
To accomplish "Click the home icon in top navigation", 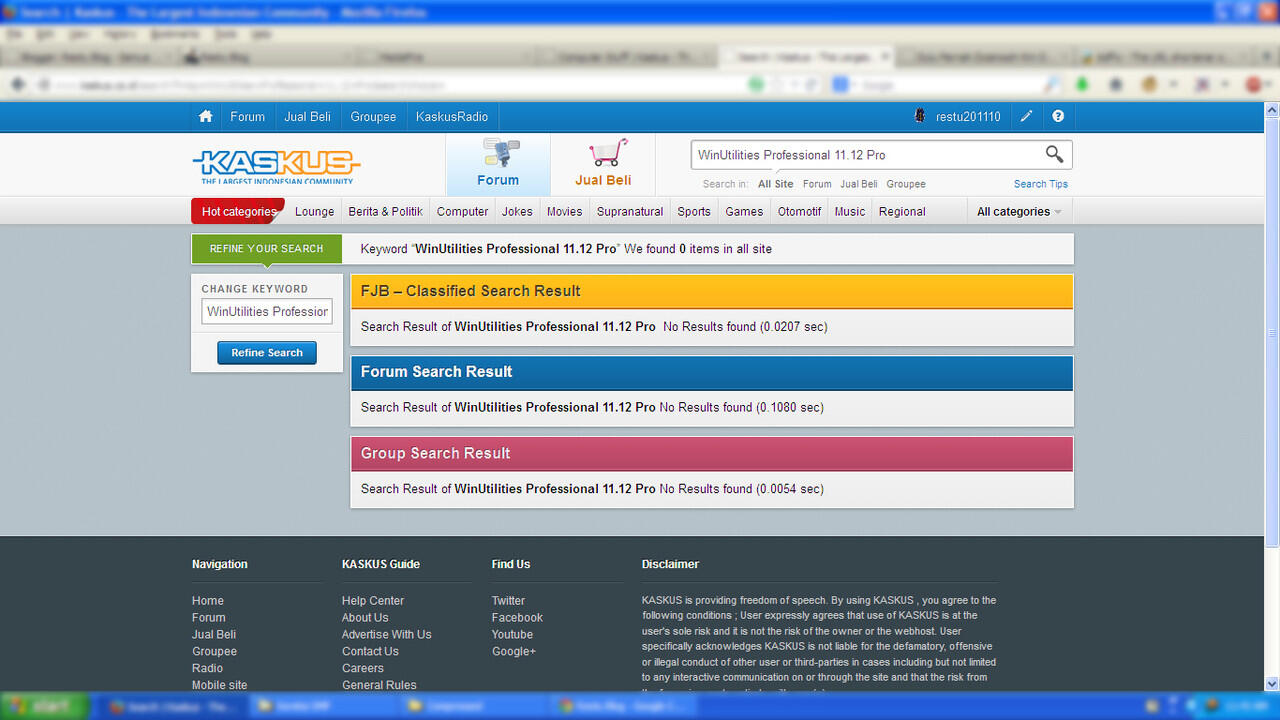I will point(206,116).
